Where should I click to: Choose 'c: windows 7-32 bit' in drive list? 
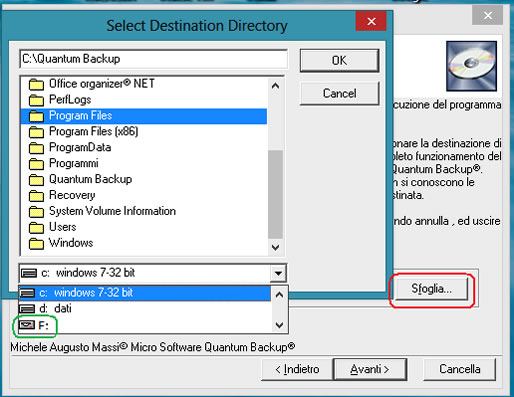coord(145,293)
